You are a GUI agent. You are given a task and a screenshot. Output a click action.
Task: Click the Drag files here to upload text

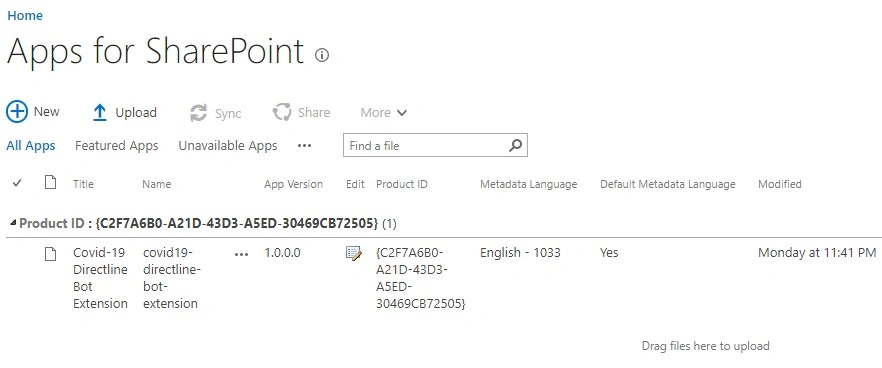(x=705, y=346)
